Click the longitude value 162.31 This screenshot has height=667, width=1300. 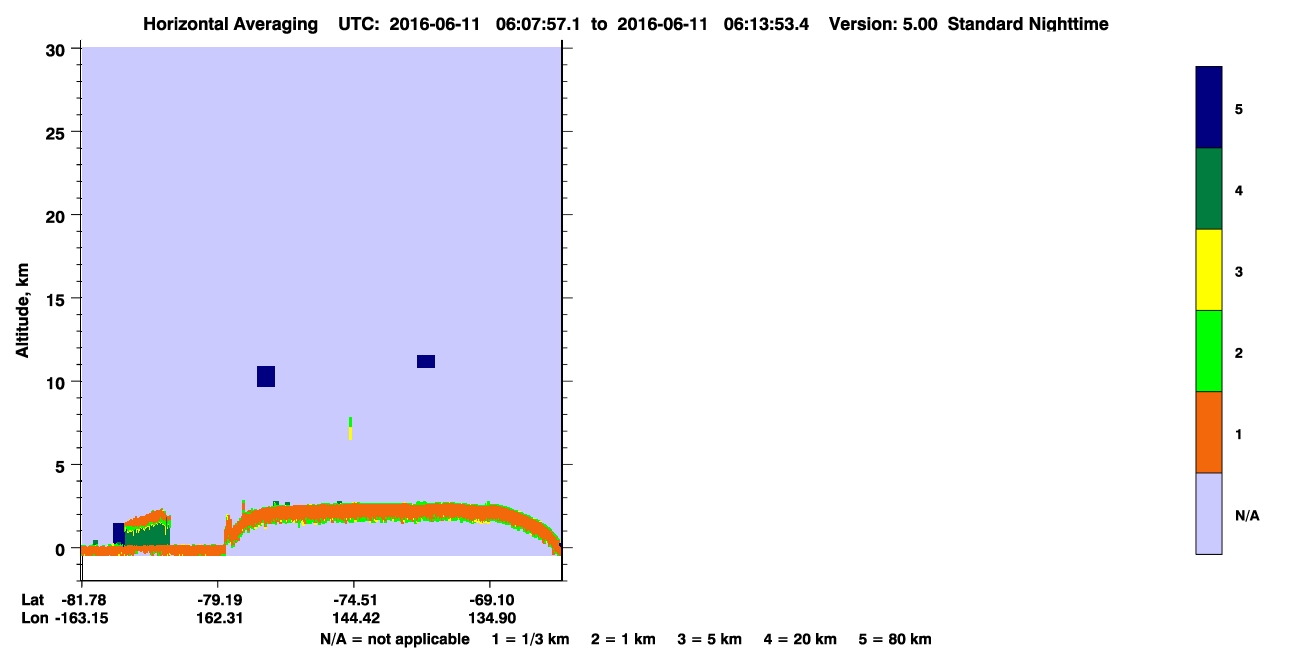(218, 618)
